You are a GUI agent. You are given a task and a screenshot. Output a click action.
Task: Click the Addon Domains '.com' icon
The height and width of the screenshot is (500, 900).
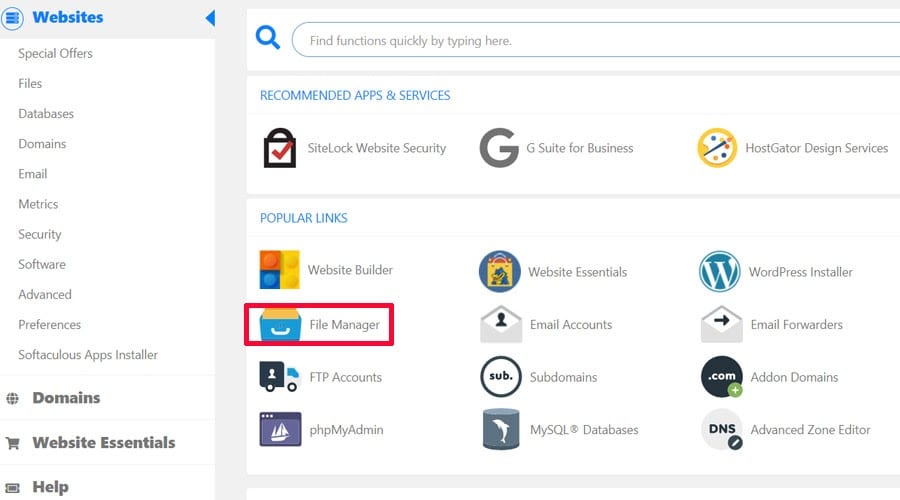[721, 377]
